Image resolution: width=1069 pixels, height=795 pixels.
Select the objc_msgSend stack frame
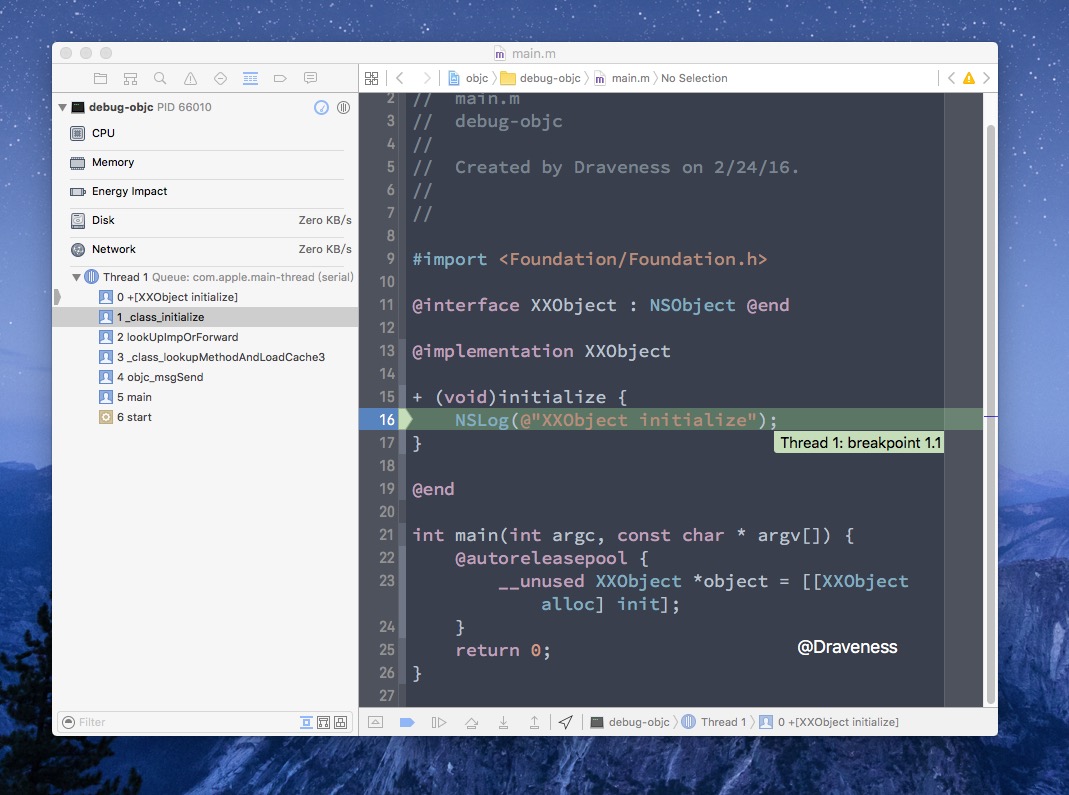160,377
